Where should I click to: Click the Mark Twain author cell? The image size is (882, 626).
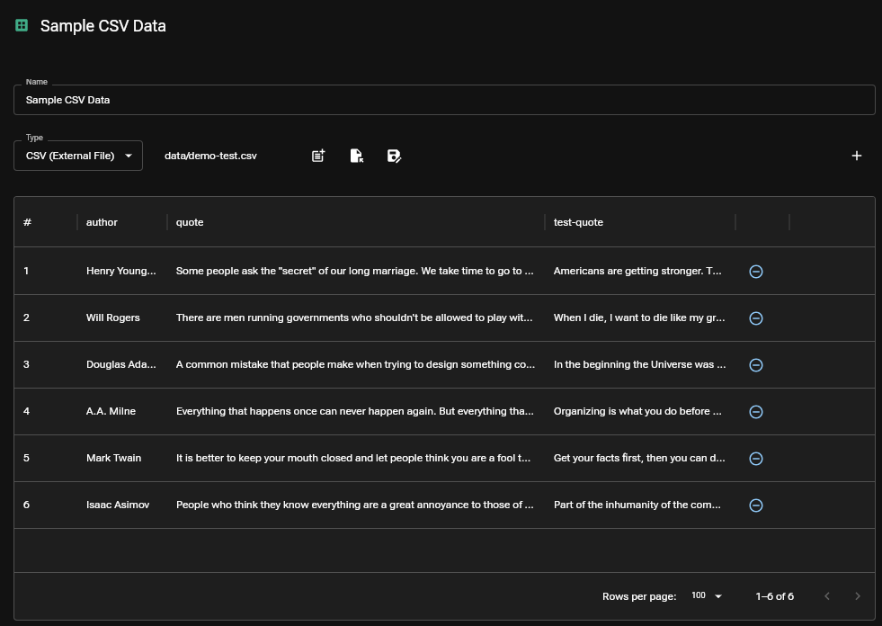click(114, 458)
